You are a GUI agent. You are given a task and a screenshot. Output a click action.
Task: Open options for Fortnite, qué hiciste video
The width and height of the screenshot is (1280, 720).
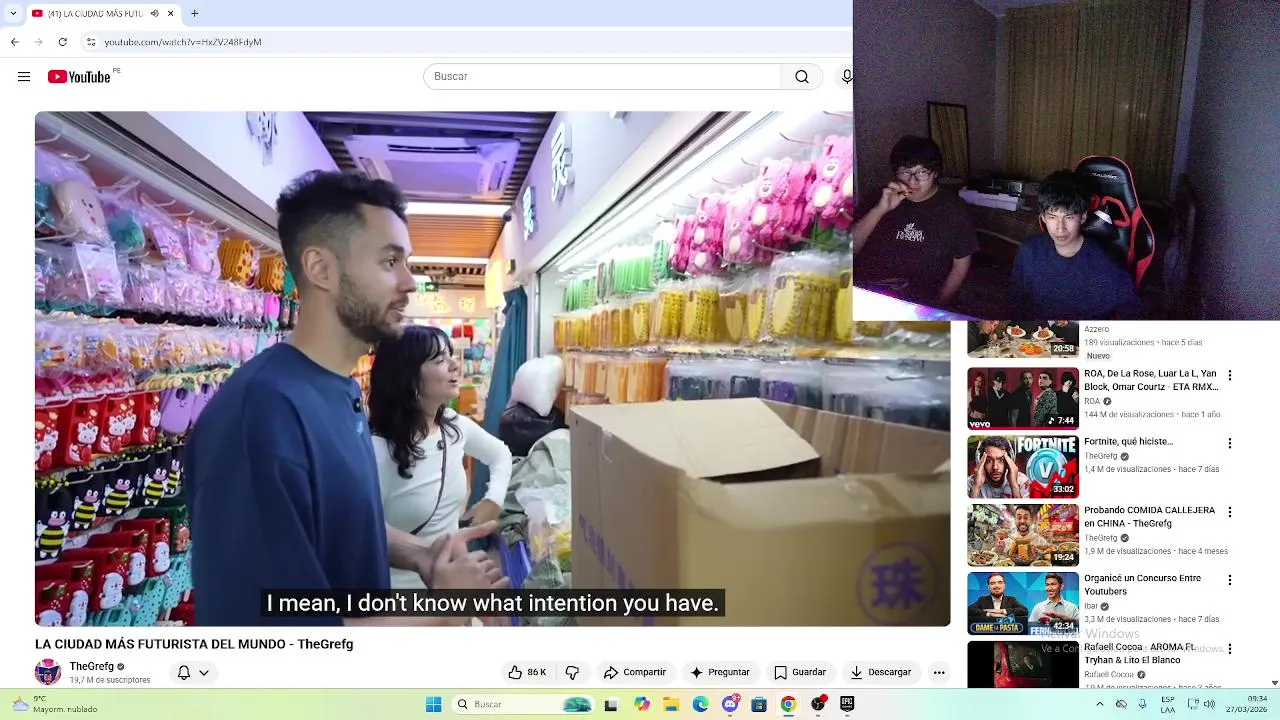1230,443
